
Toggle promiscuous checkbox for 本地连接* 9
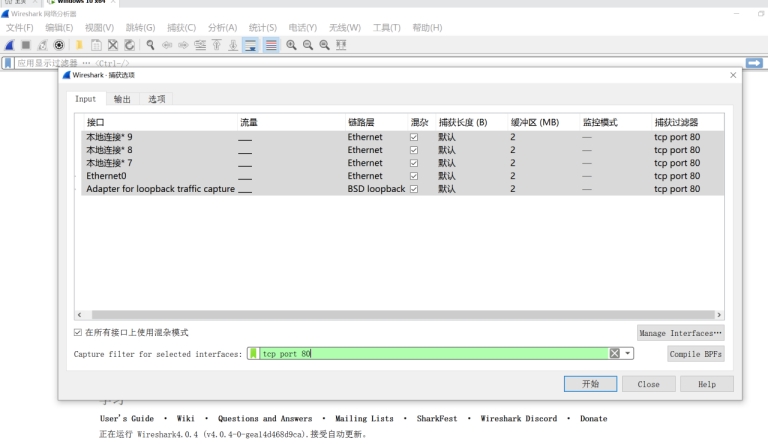tap(414, 137)
